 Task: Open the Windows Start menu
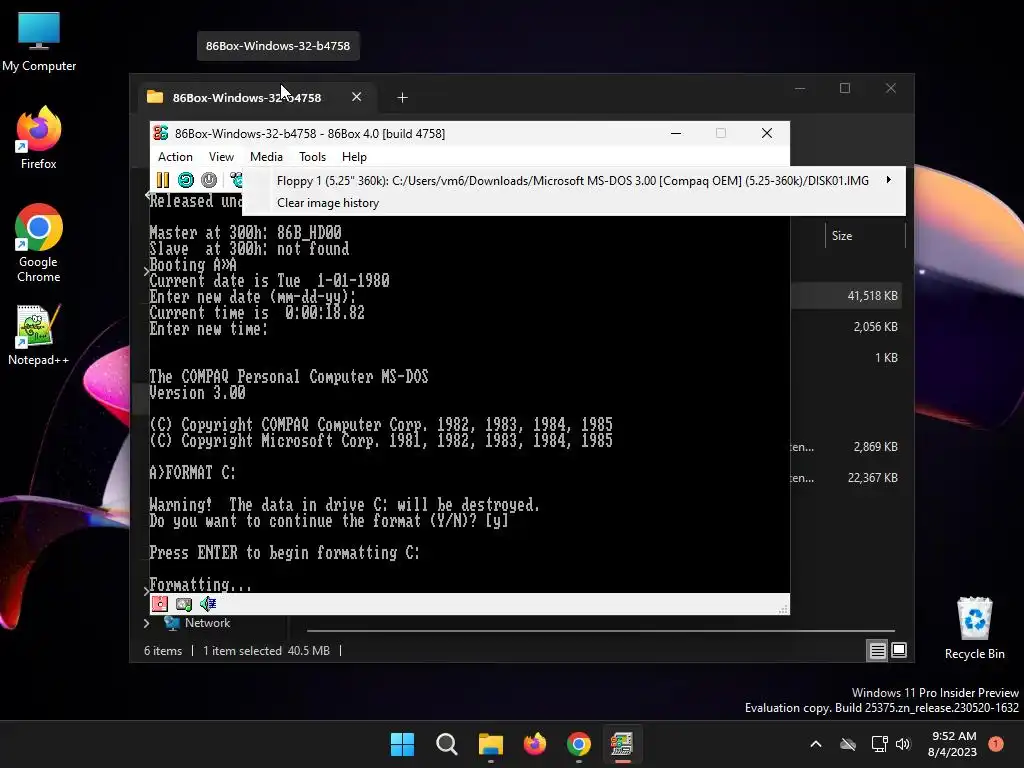402,744
